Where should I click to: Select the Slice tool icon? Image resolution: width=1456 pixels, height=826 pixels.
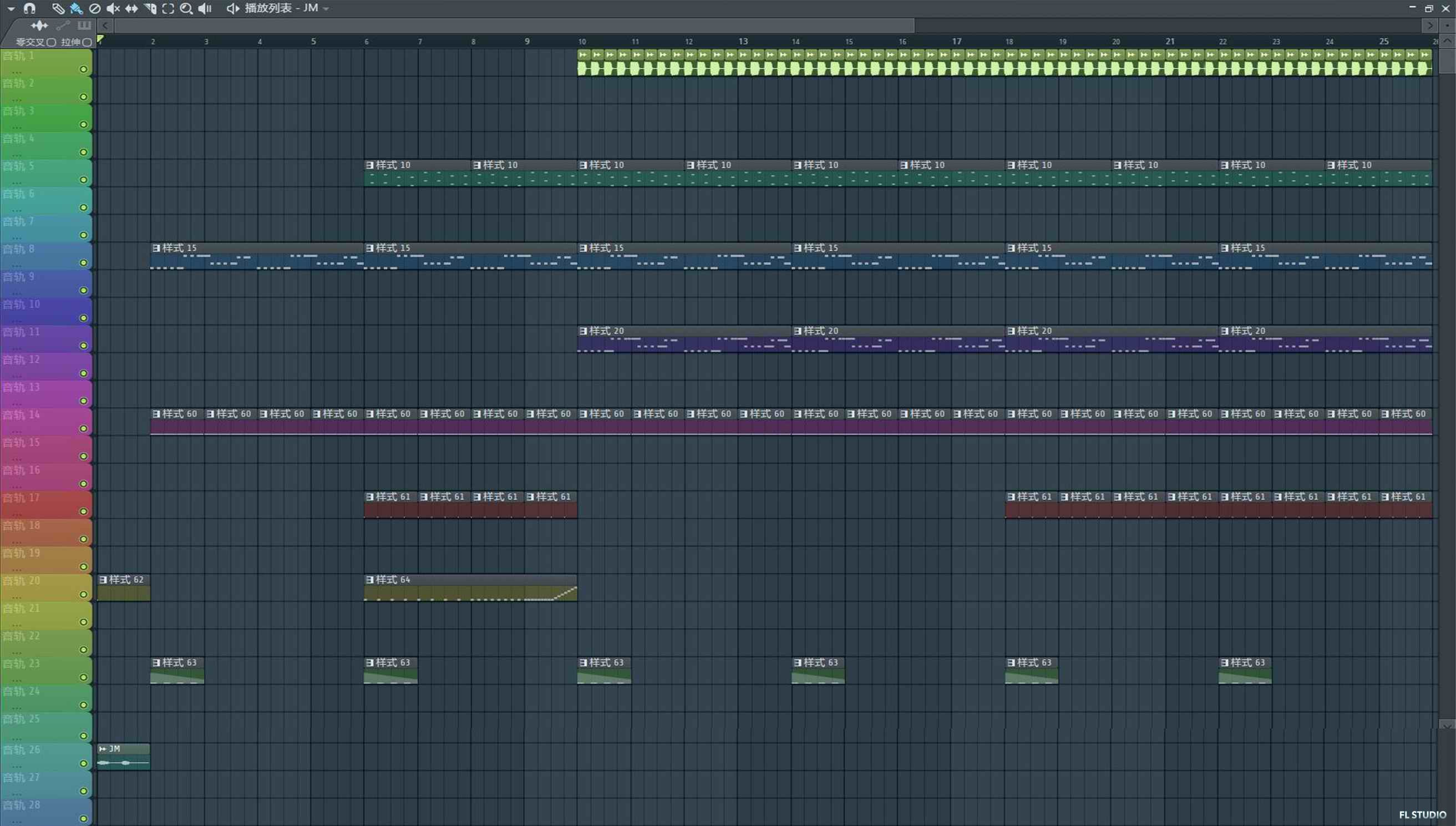coord(150,8)
